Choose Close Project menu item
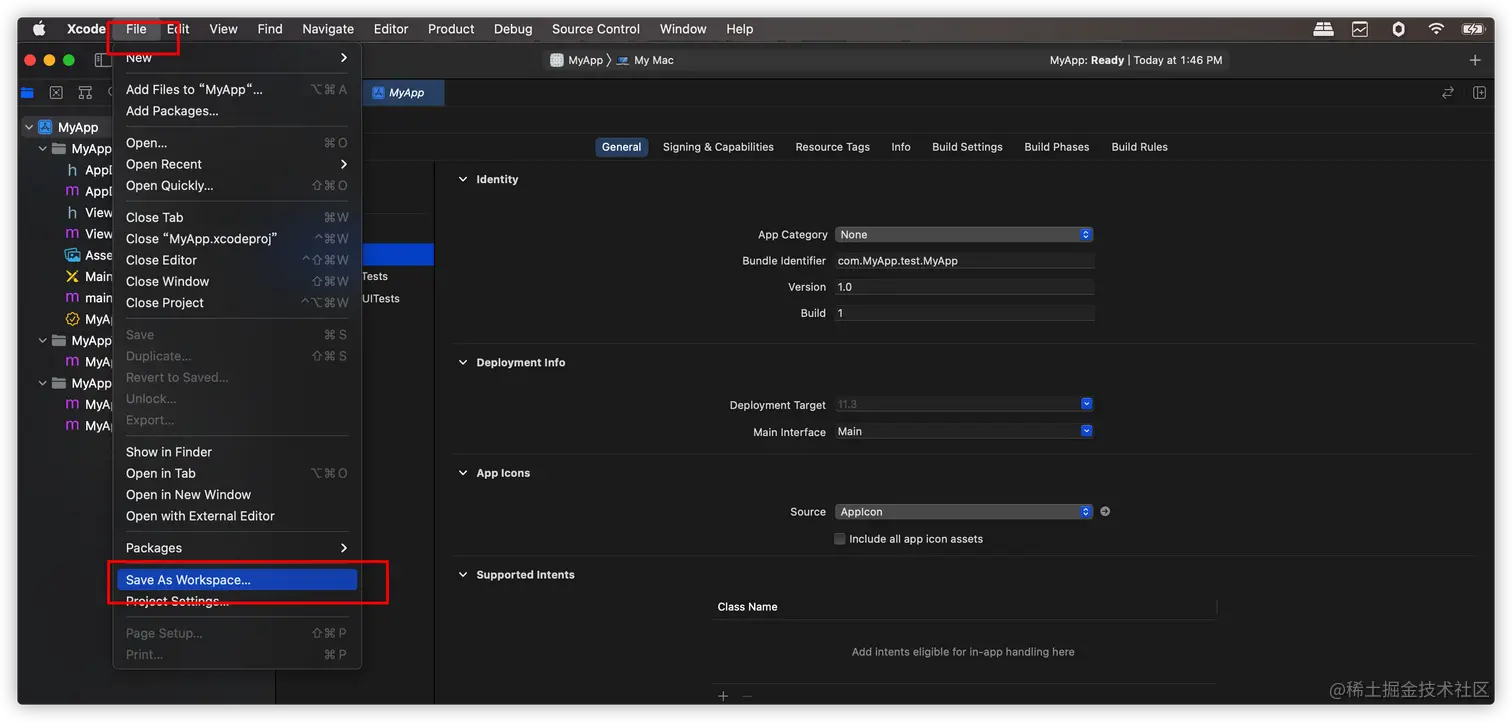The height and width of the screenshot is (722, 1512). pos(237,302)
